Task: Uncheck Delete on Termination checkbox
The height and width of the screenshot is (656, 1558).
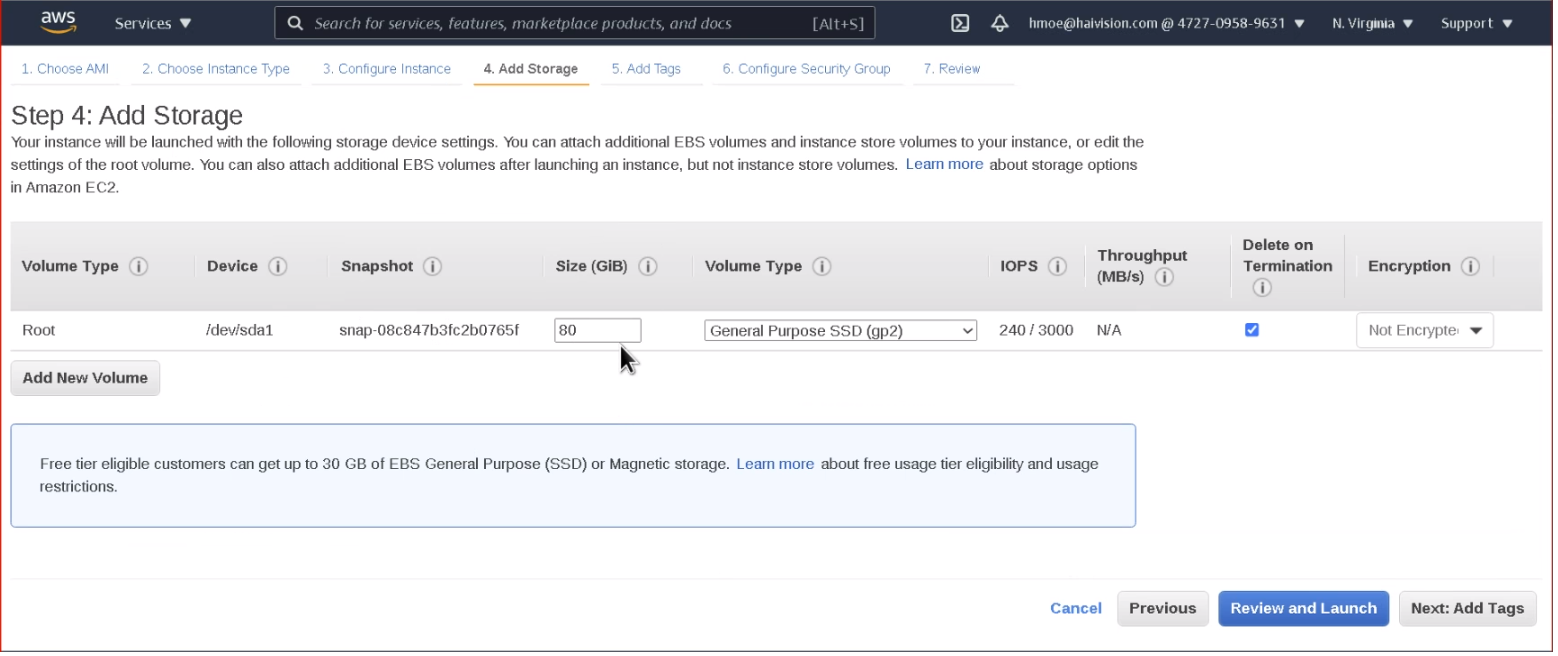Action: (1251, 330)
